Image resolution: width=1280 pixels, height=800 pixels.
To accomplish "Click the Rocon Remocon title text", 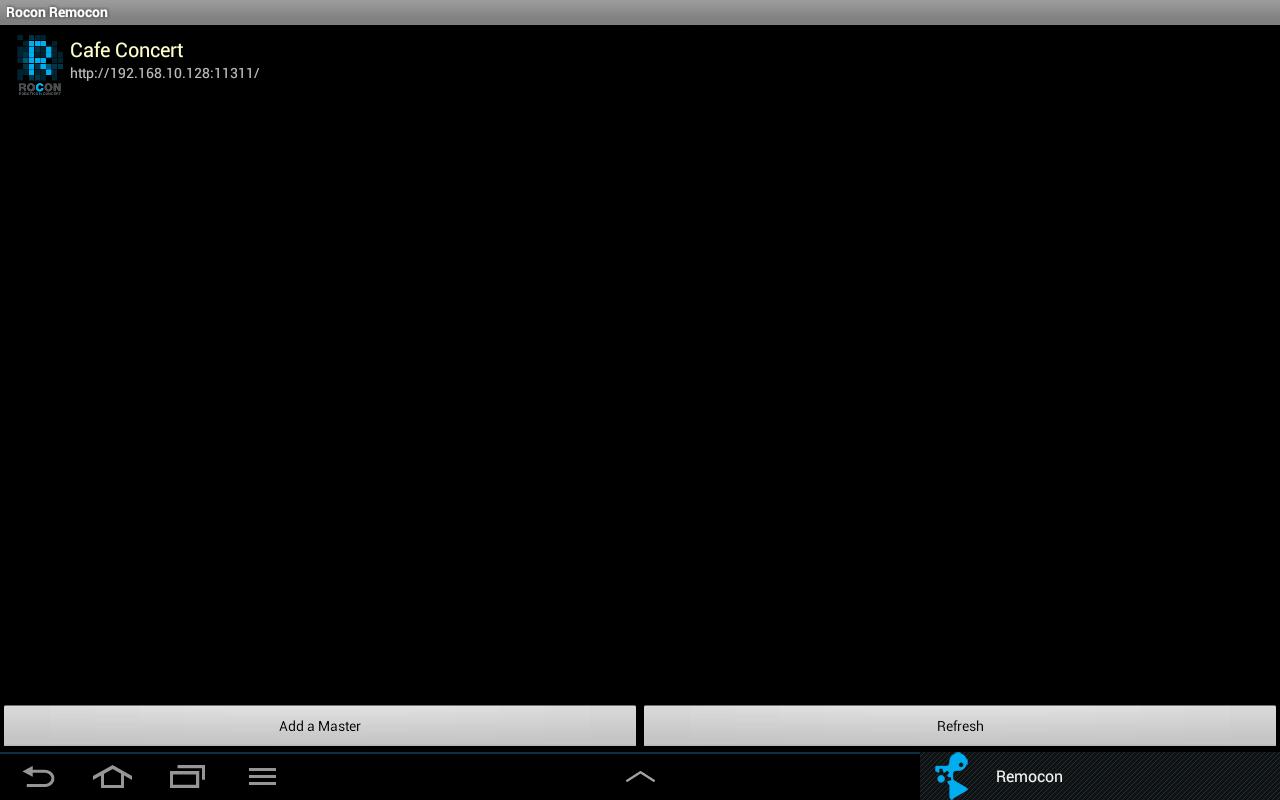I will click(57, 12).
